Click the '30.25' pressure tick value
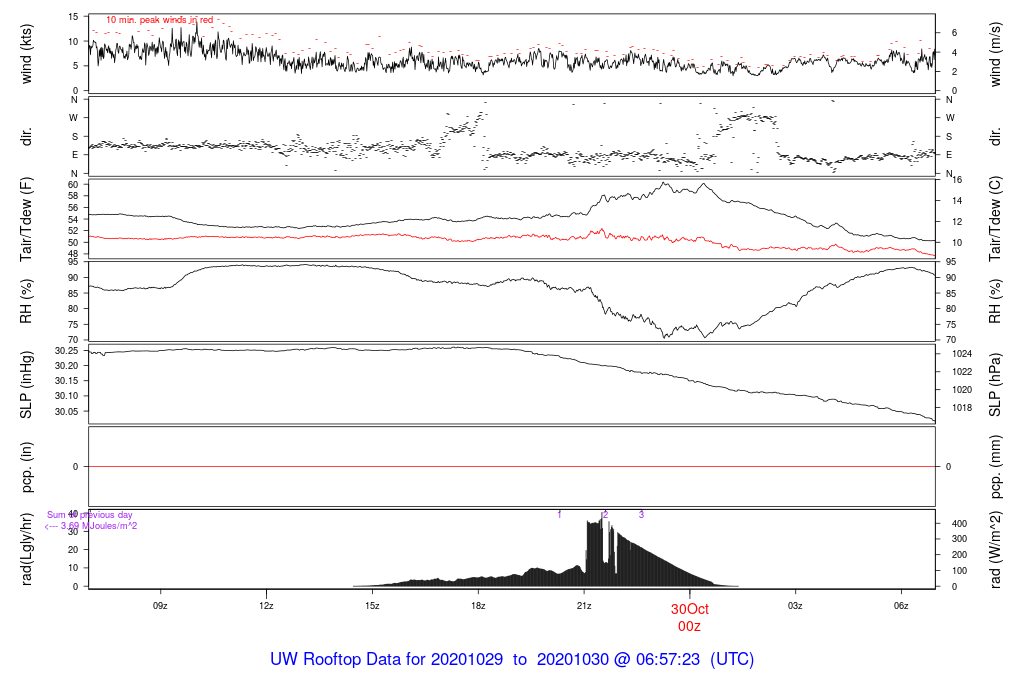The width and height of the screenshot is (1024, 700). 67,351
